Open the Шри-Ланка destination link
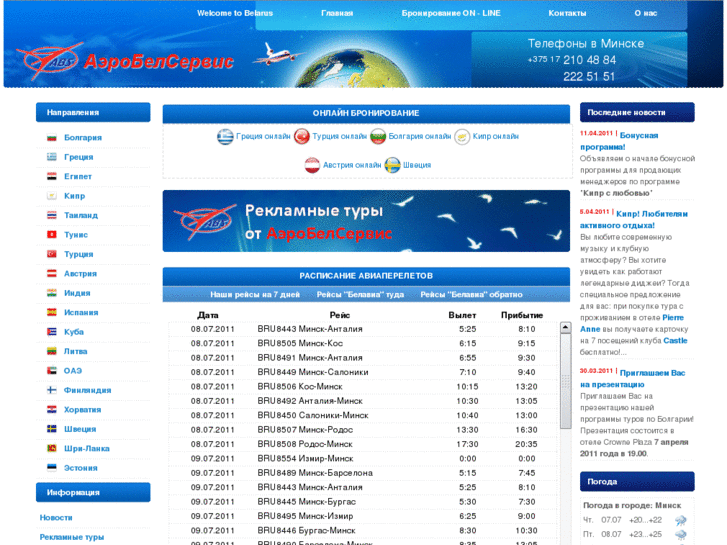 pos(87,449)
